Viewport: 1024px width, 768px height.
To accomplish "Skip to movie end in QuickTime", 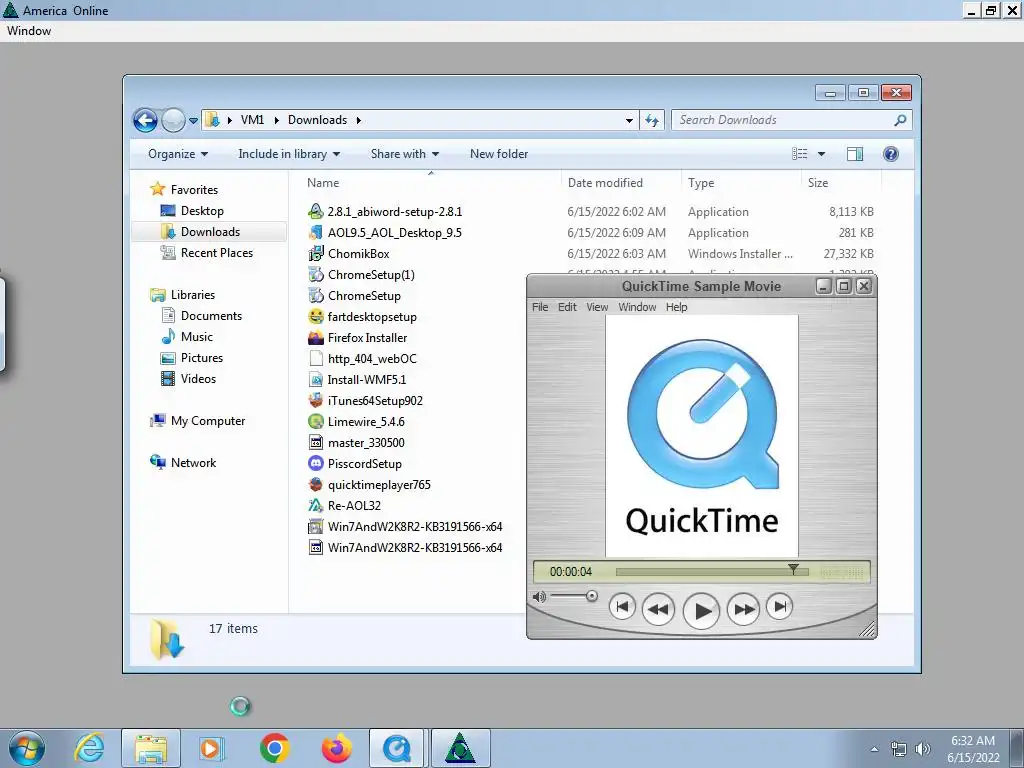I will [x=780, y=607].
